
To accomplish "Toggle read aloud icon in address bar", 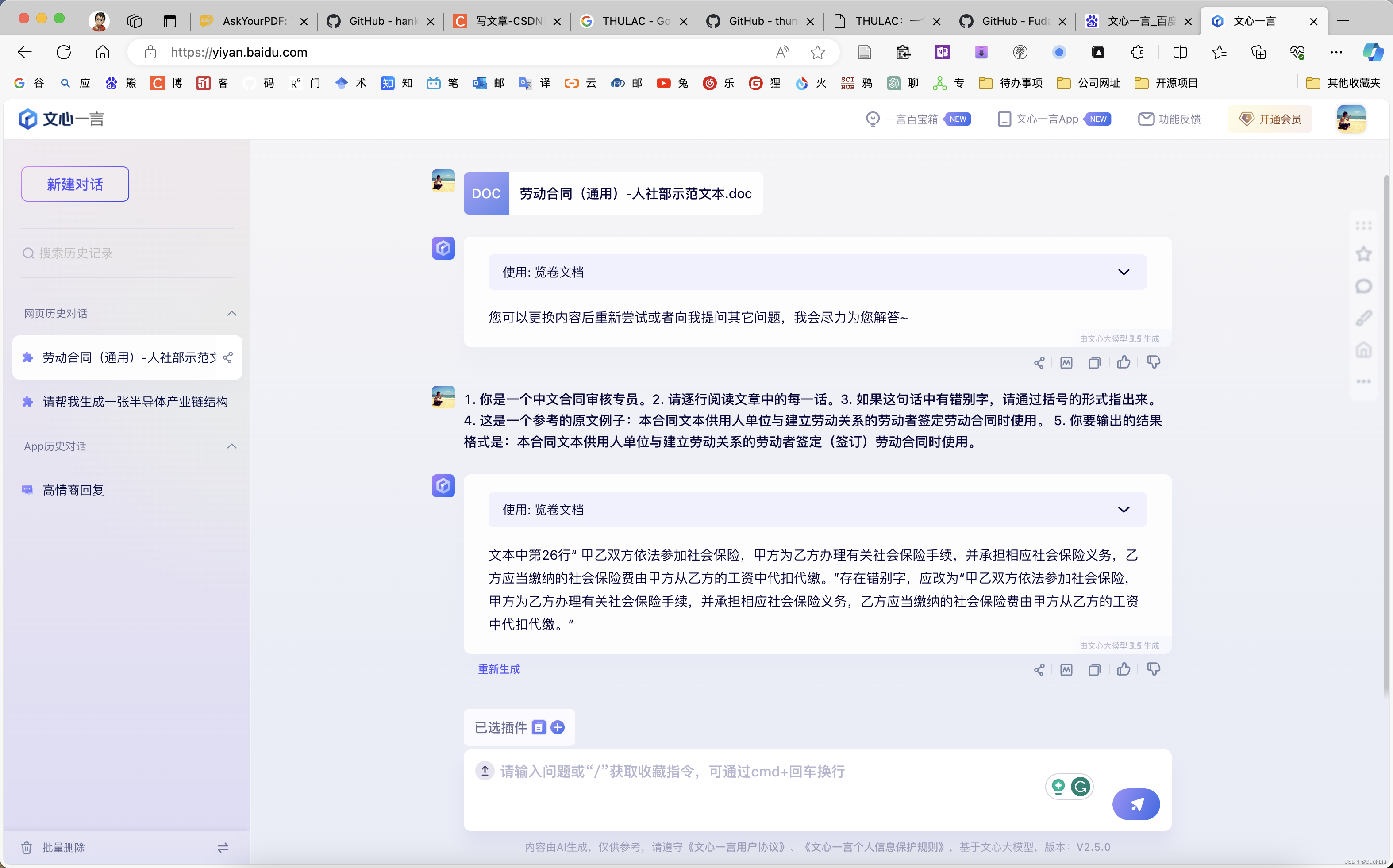I will pos(783,52).
